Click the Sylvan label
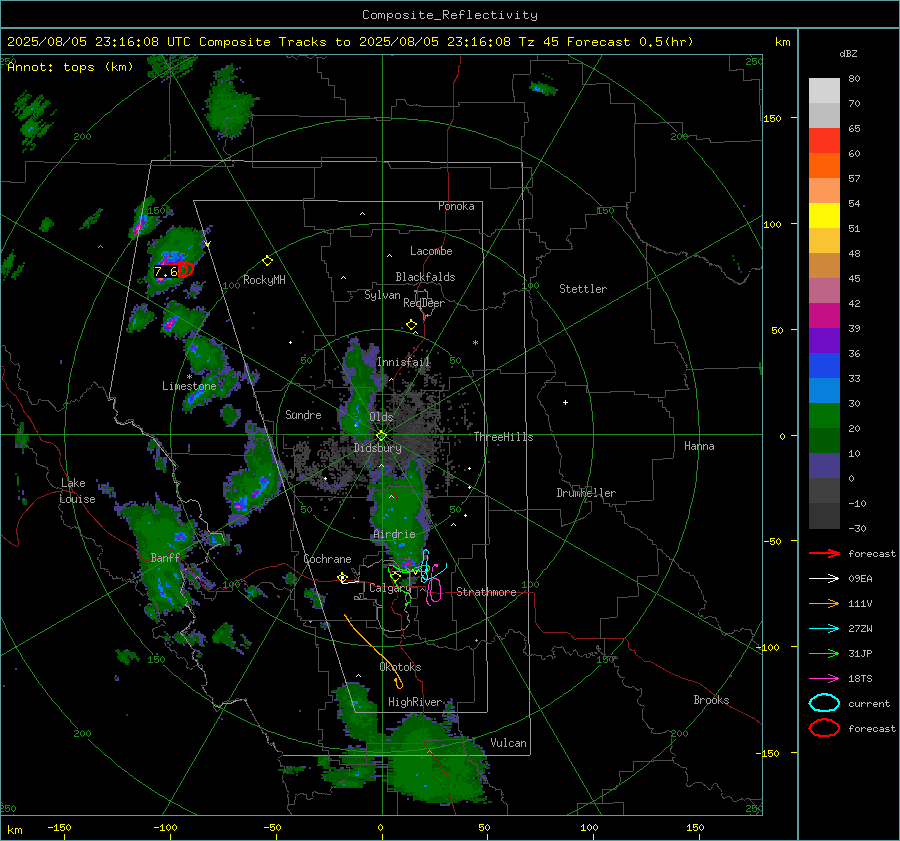This screenshot has width=900, height=841. [382, 295]
